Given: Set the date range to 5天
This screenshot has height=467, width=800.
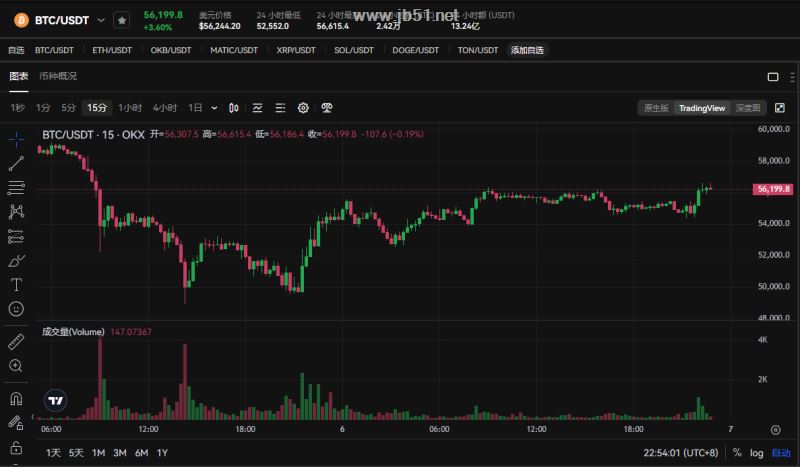Looking at the screenshot, I should [76, 453].
